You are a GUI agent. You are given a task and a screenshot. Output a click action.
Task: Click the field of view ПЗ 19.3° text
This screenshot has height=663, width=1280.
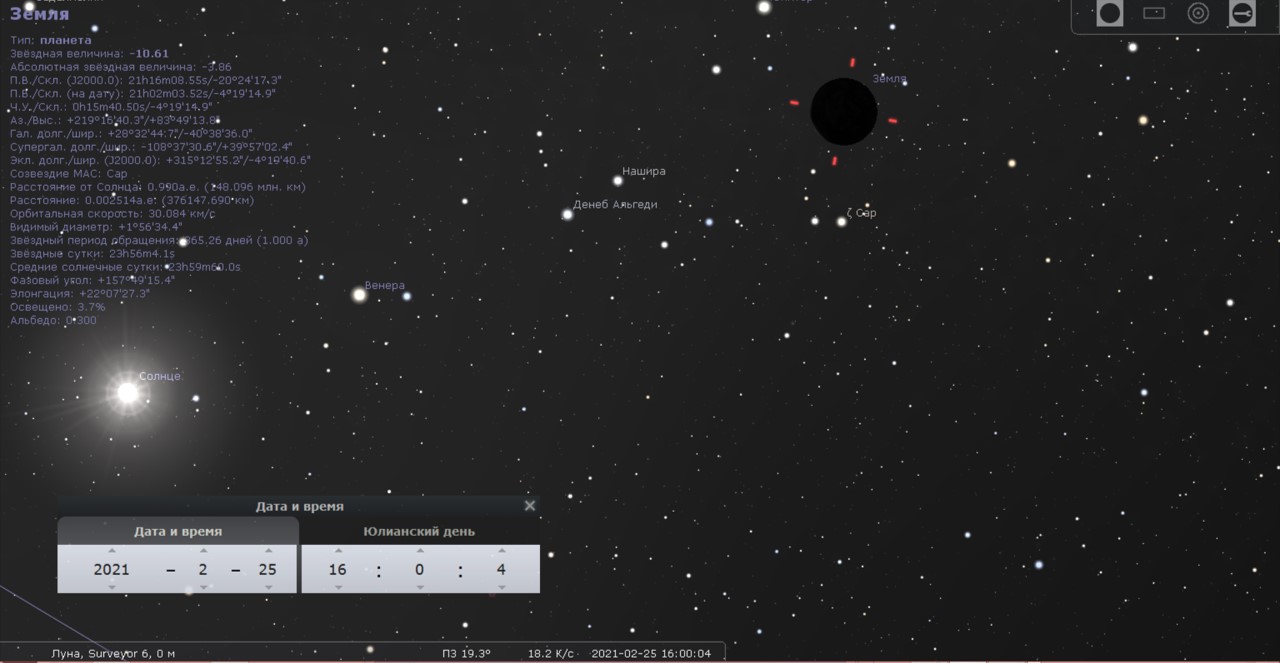[x=467, y=654]
